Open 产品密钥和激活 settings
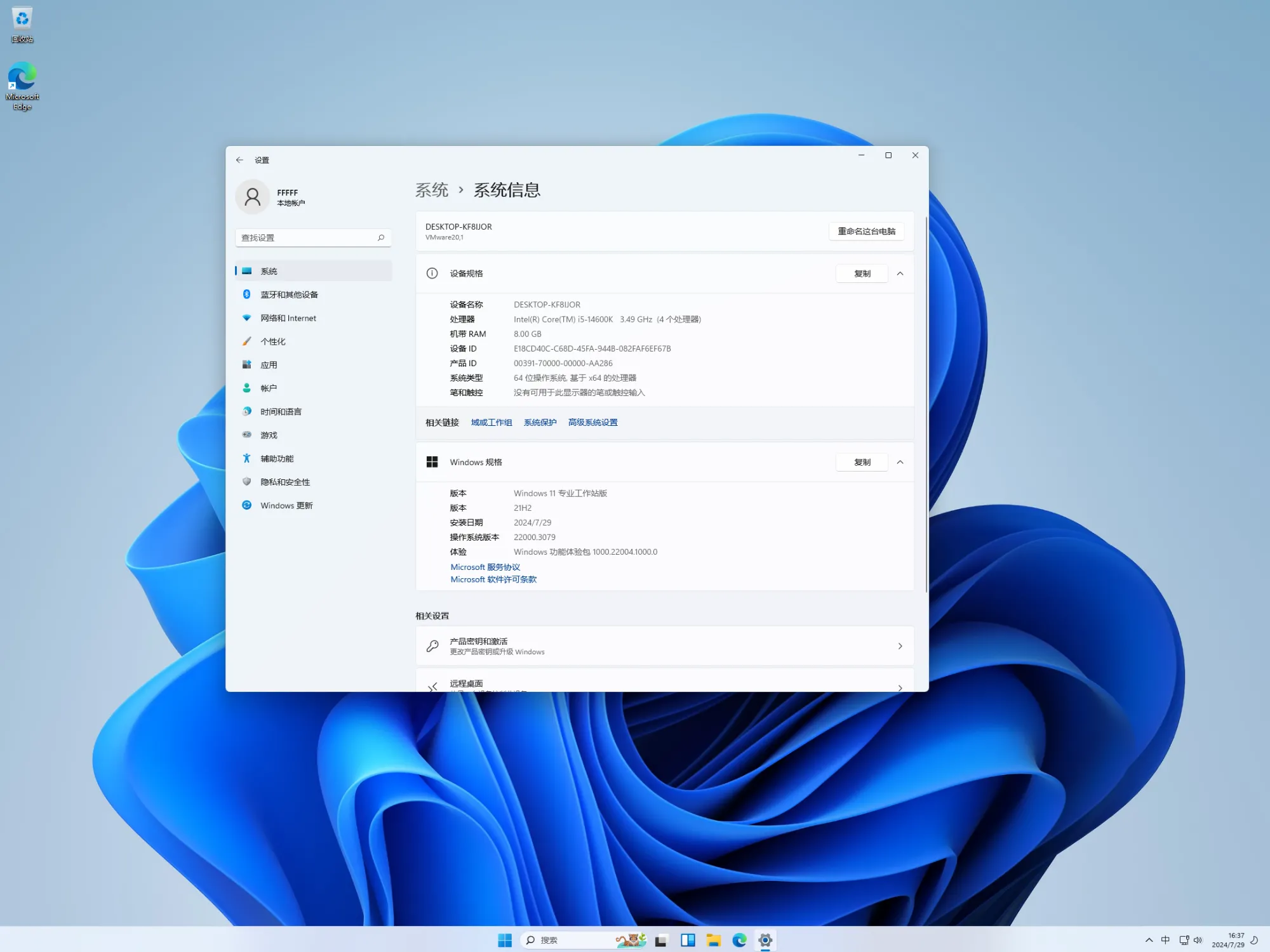Screen dimensions: 1270x952 click(664, 645)
